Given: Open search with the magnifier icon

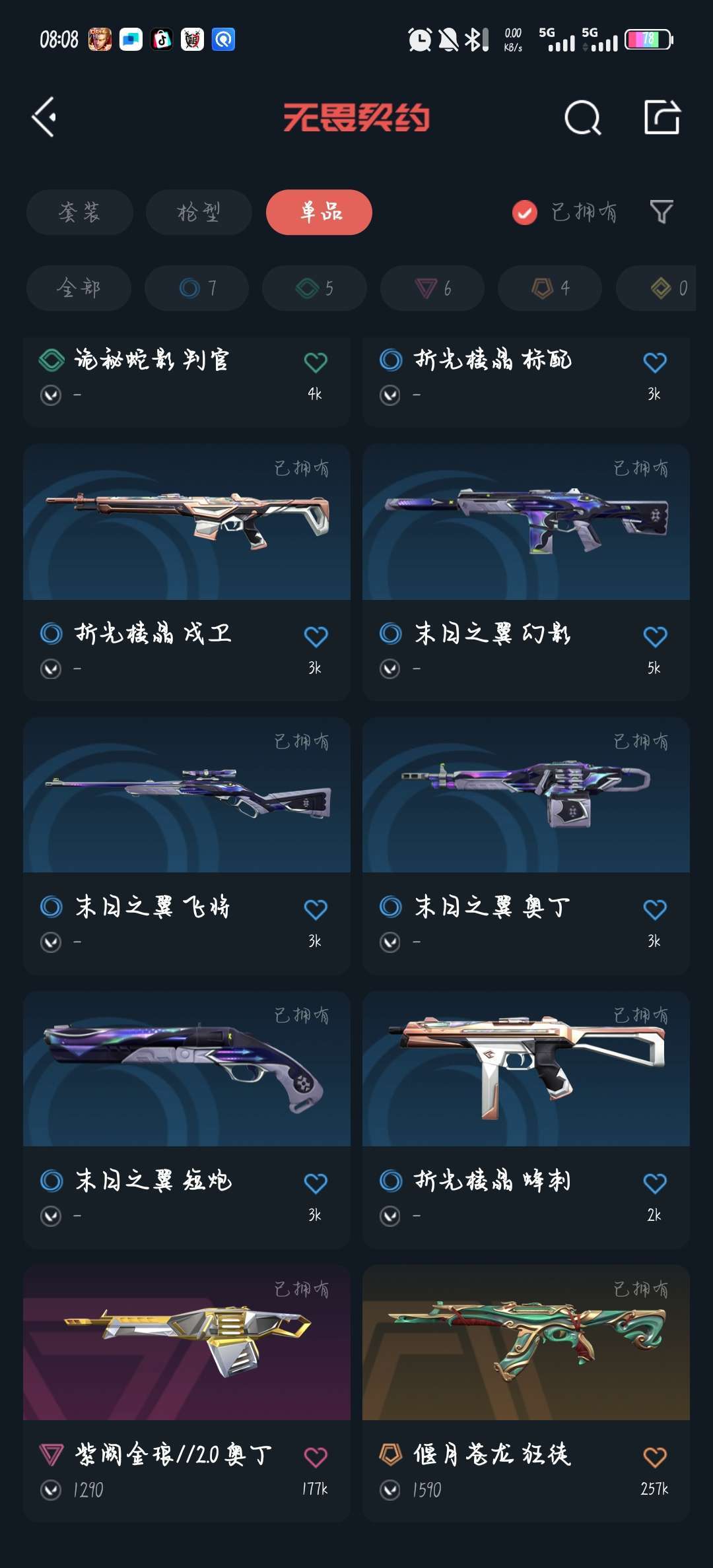Looking at the screenshot, I should tap(583, 117).
